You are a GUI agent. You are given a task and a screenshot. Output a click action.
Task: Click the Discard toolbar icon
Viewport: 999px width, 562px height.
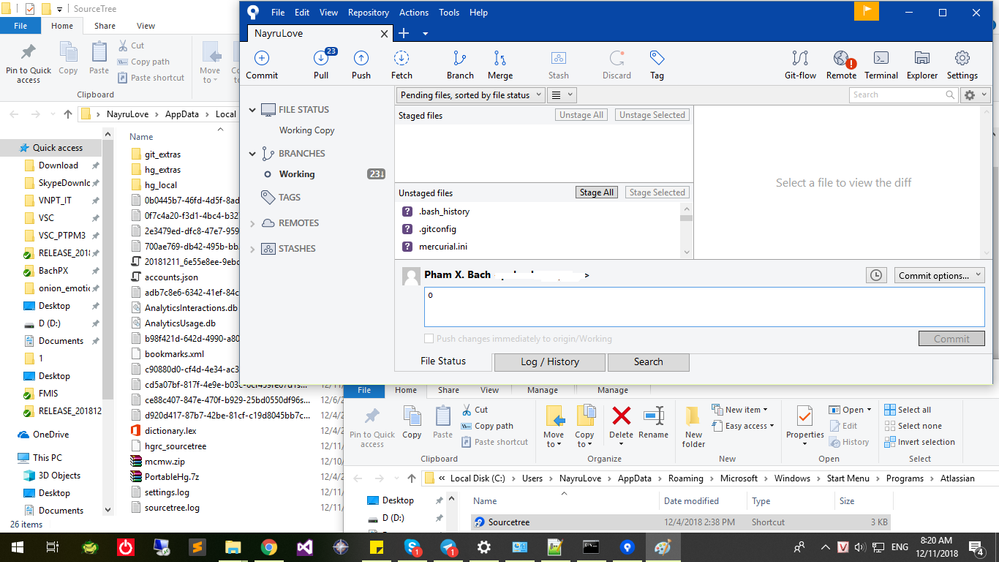(x=617, y=65)
